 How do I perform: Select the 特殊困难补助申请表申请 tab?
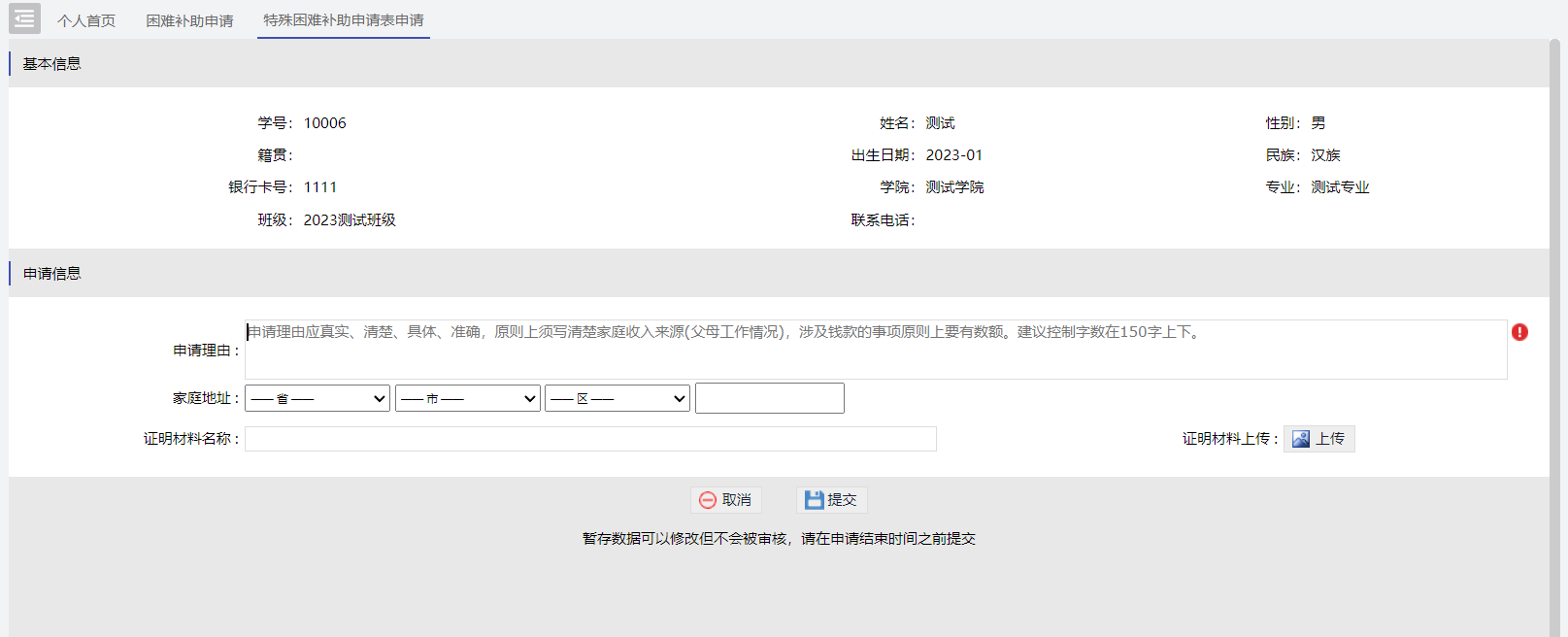(344, 20)
